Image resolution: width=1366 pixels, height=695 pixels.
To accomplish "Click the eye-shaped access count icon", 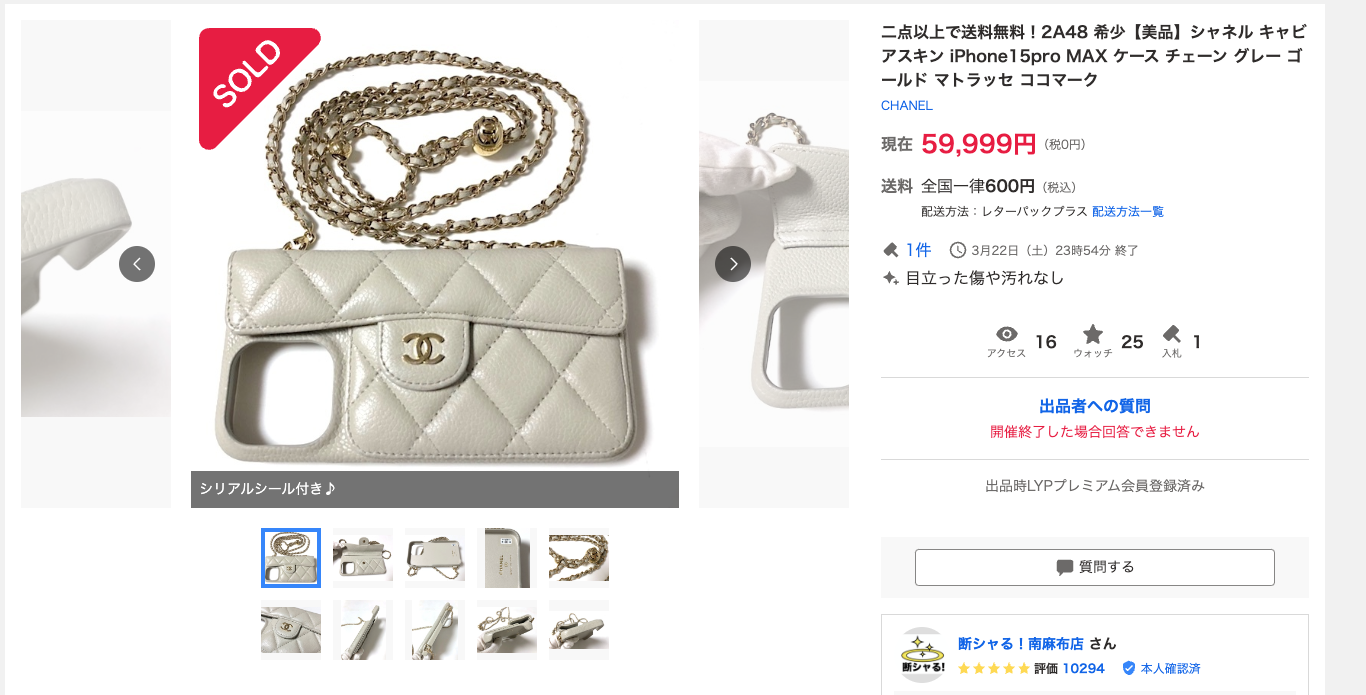I will pos(1006,335).
